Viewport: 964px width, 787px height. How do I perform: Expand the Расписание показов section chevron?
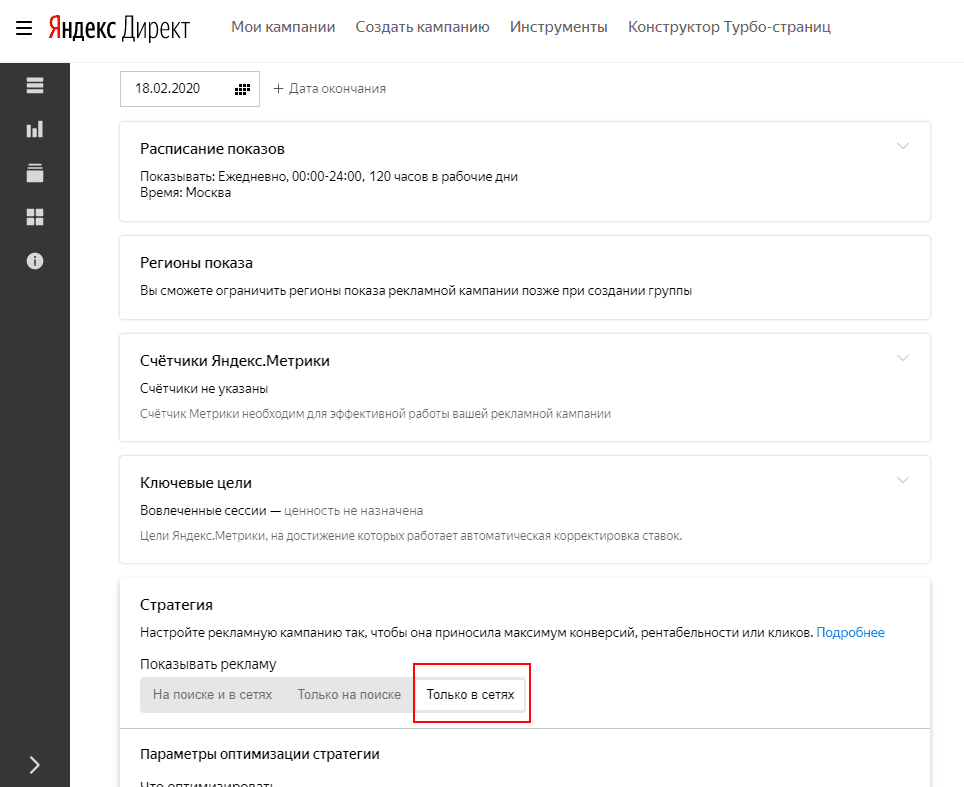pos(903,146)
